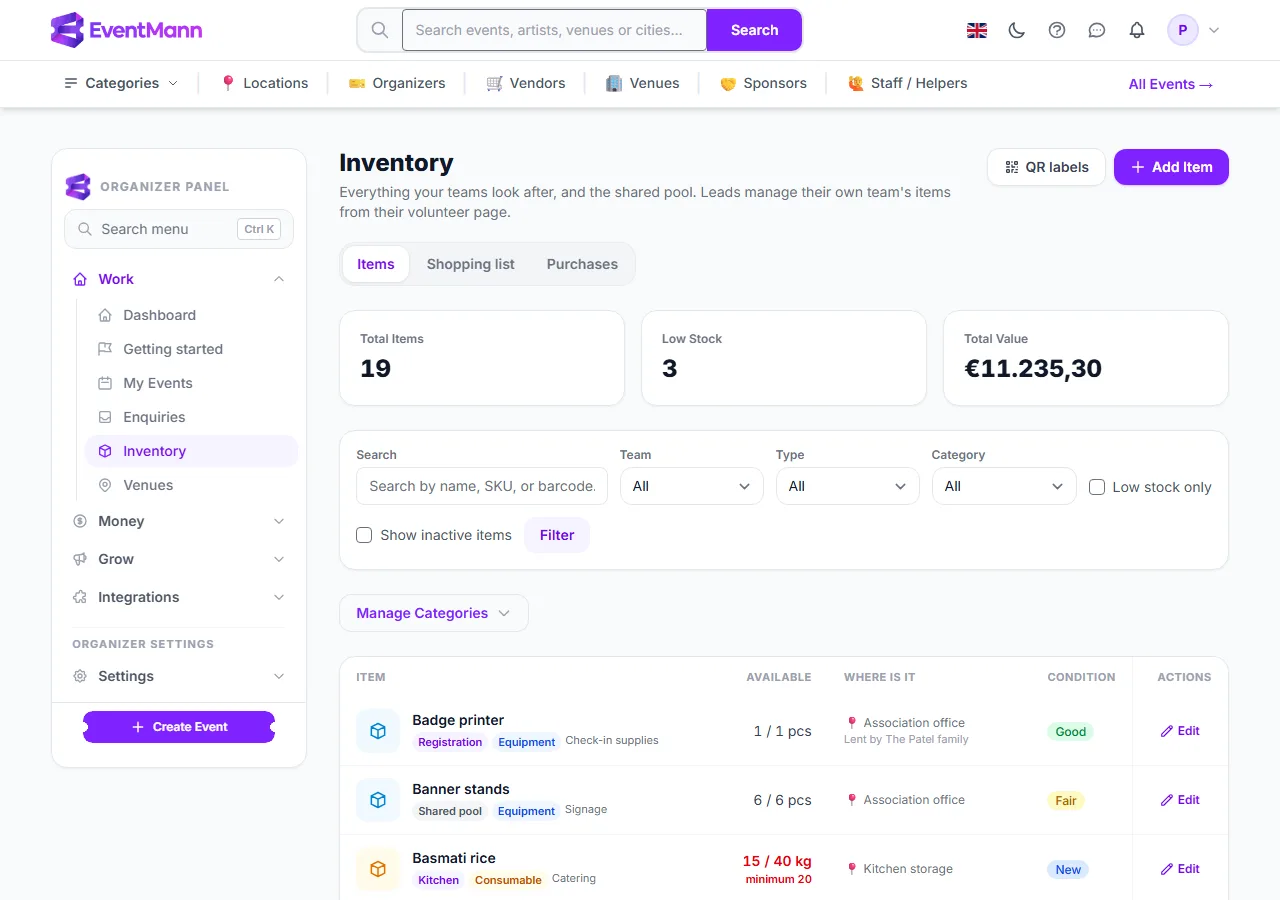Switch to the Shopping list tab
The width and height of the screenshot is (1280, 900).
471,264
